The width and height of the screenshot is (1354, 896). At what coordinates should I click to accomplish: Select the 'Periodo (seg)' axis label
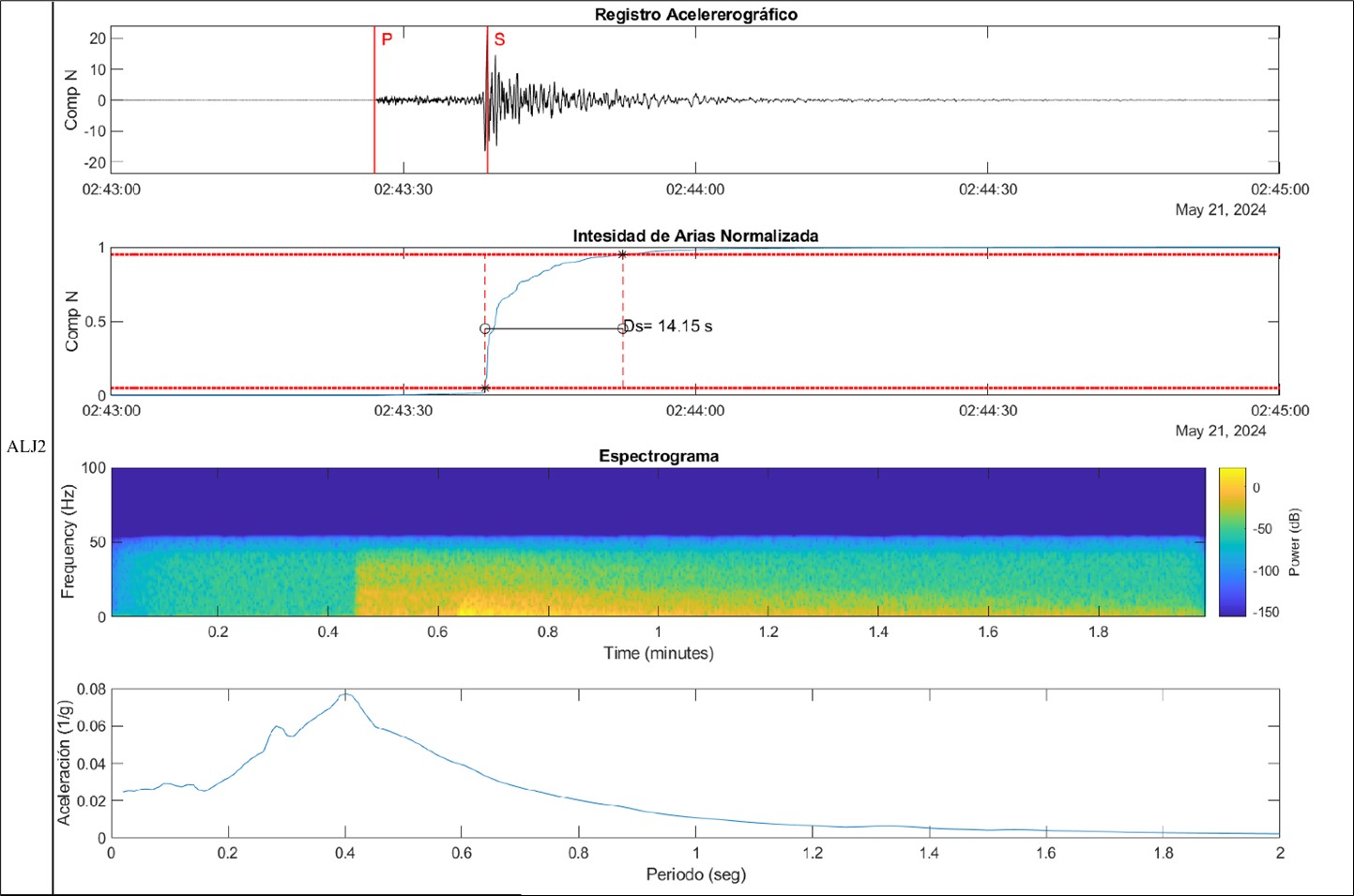(x=696, y=874)
